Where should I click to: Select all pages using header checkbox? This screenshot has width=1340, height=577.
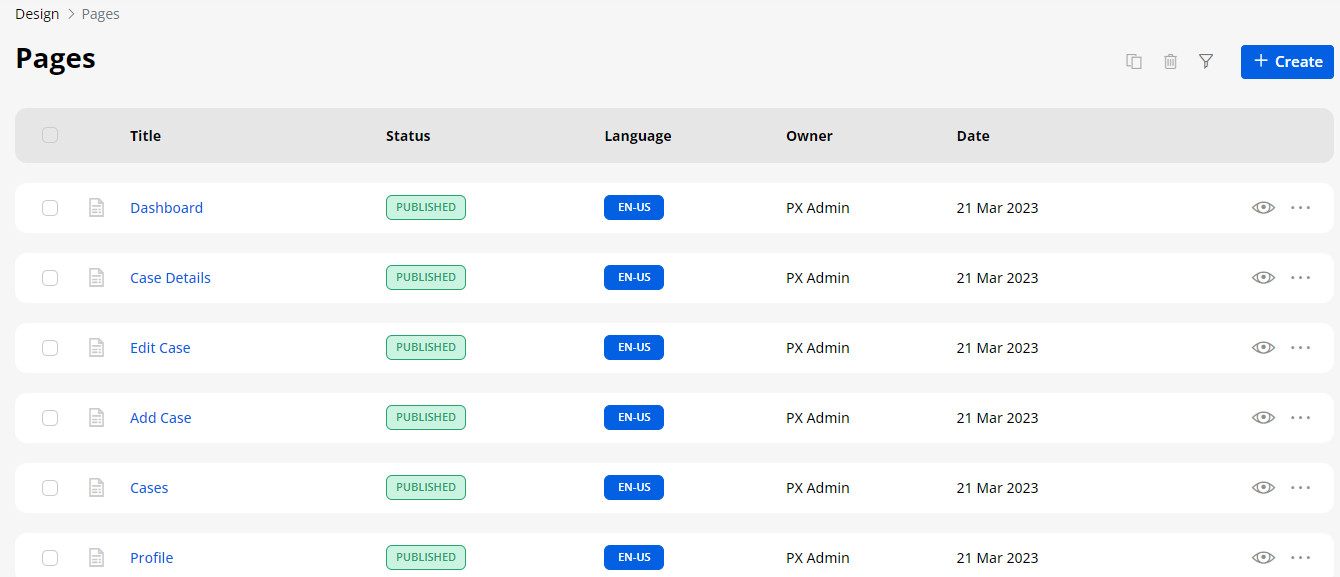tap(50, 135)
